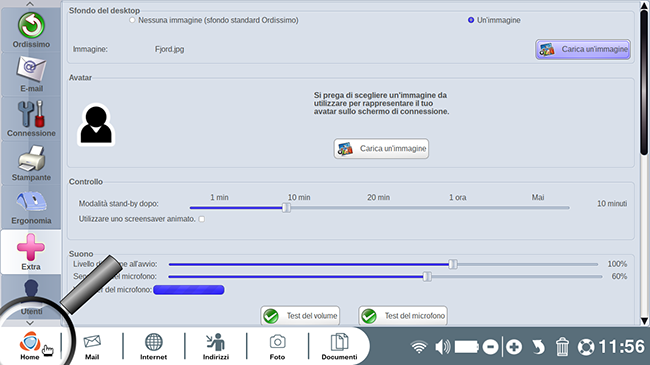Open the E-mail settings in the sidebar
This screenshot has height=365, width=650.
coord(31,74)
